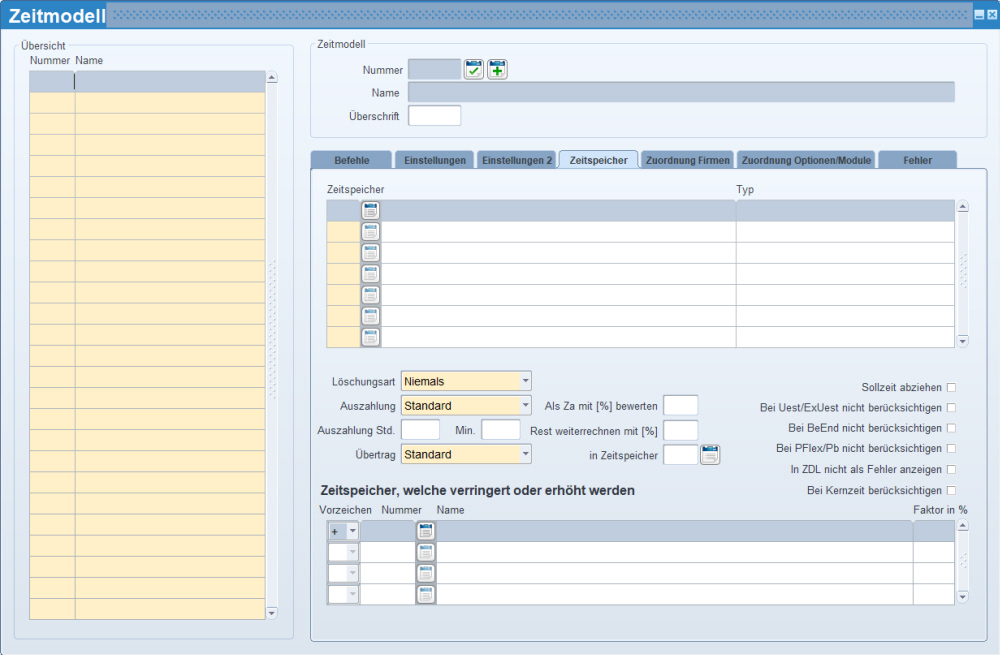Click the 'Als Za mit [%] bewerten' field
Screen dimensions: 1000x655
680,406
